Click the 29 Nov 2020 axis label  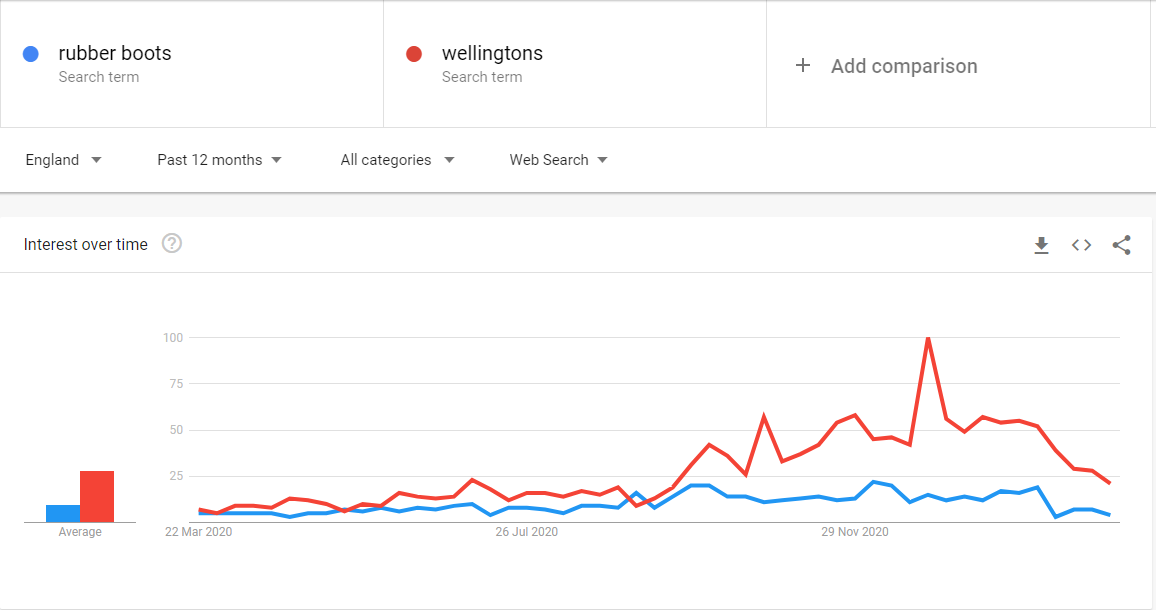click(x=854, y=532)
